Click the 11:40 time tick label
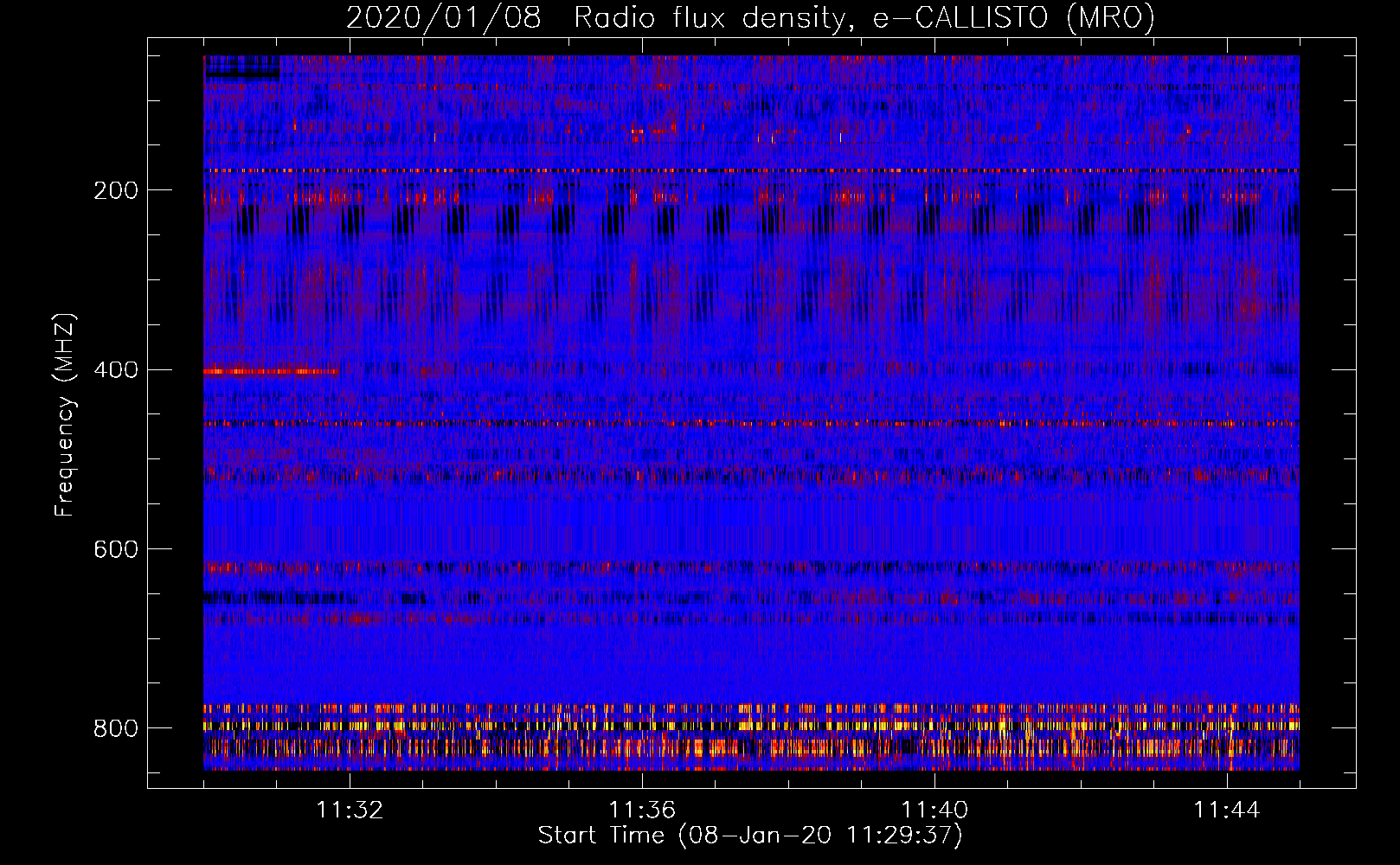Viewport: 1400px width, 865px height. point(934,811)
